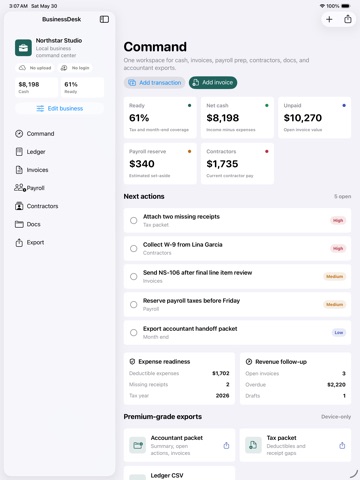Click the No upload badge
360x480 pixels.
35,68
